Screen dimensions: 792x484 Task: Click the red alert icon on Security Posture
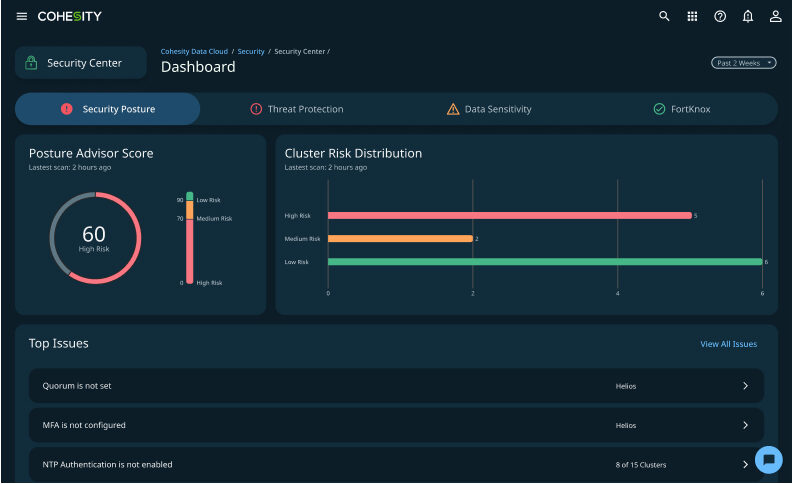coord(67,109)
